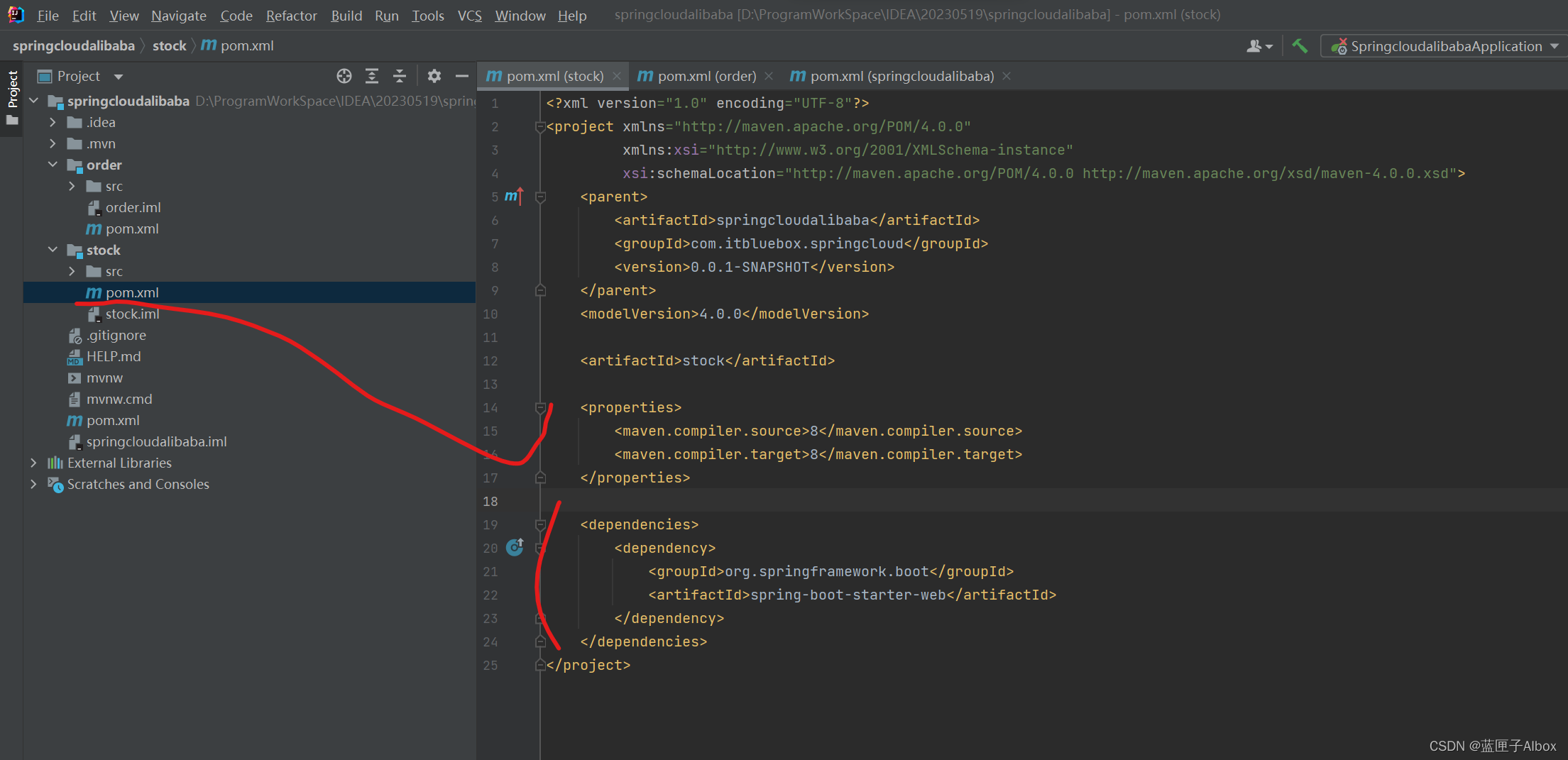Select the .gitignore file
1568x760 pixels.
coord(116,335)
